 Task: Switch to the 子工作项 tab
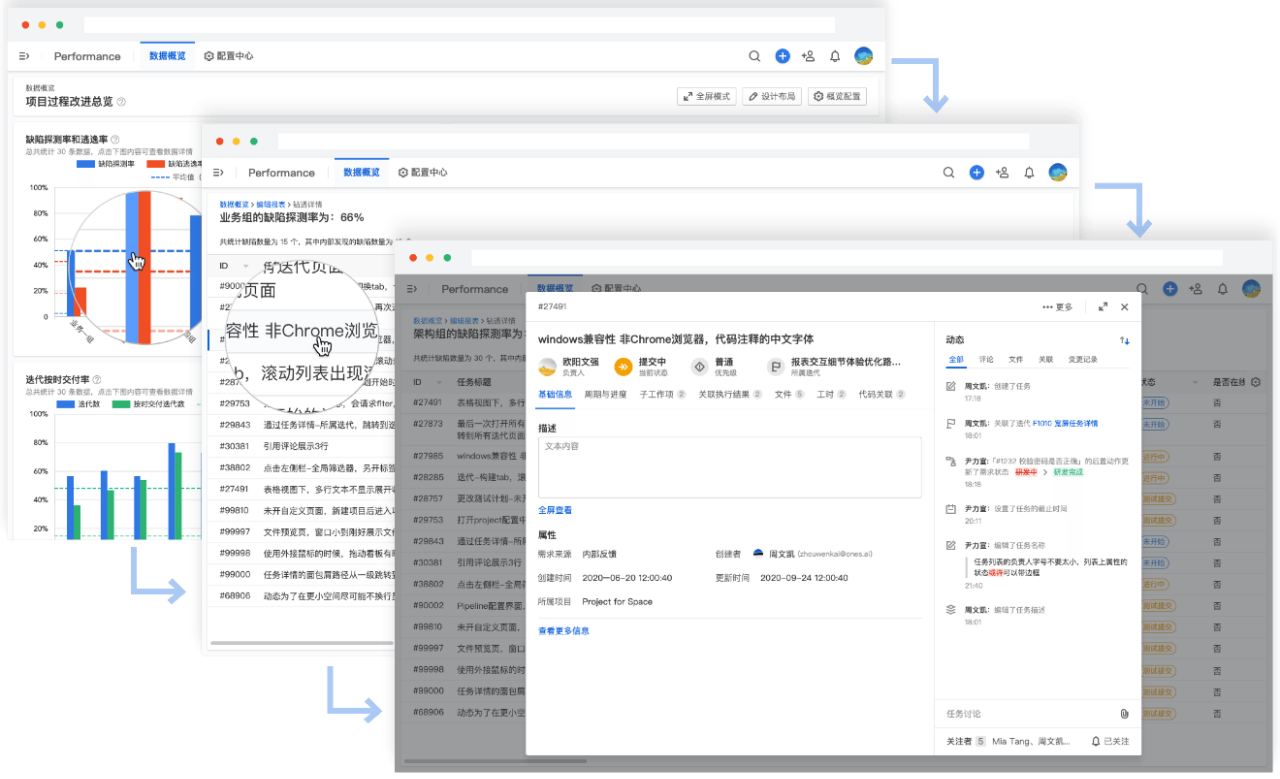[x=662, y=395]
